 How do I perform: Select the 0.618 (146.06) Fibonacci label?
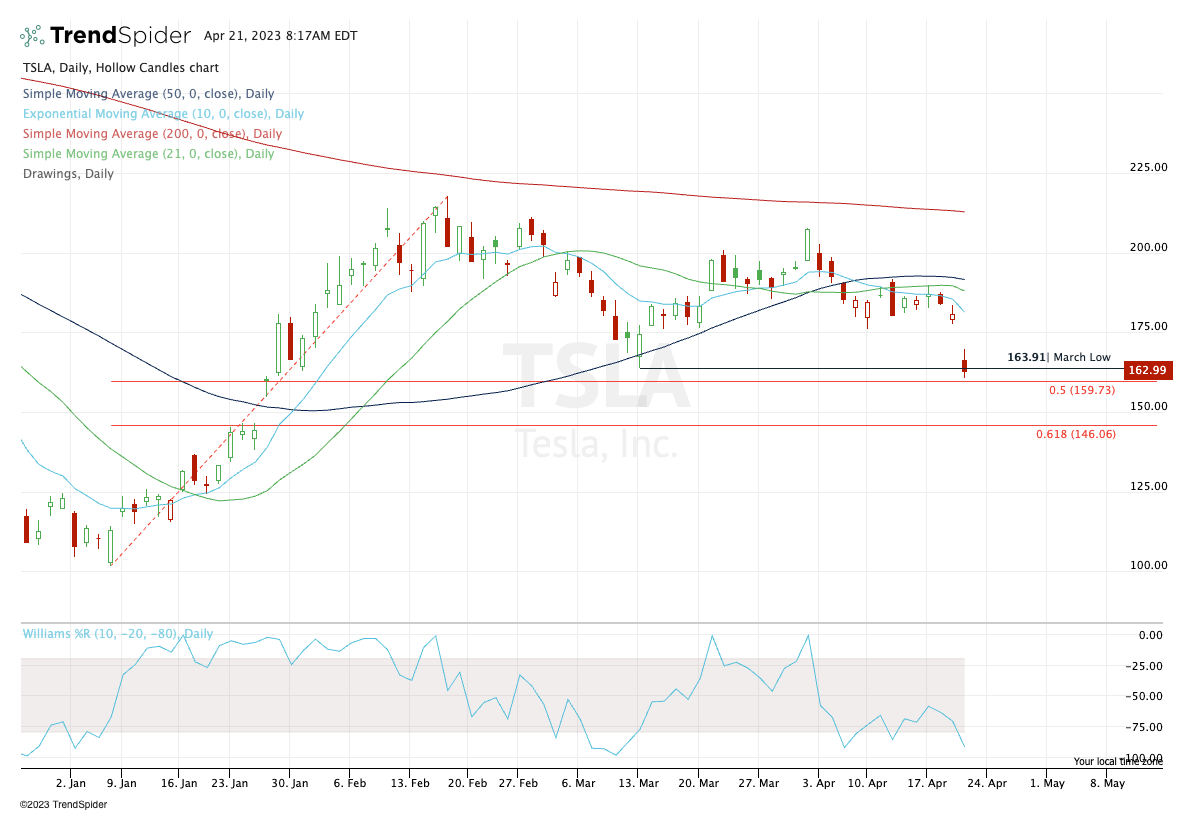coord(1076,434)
